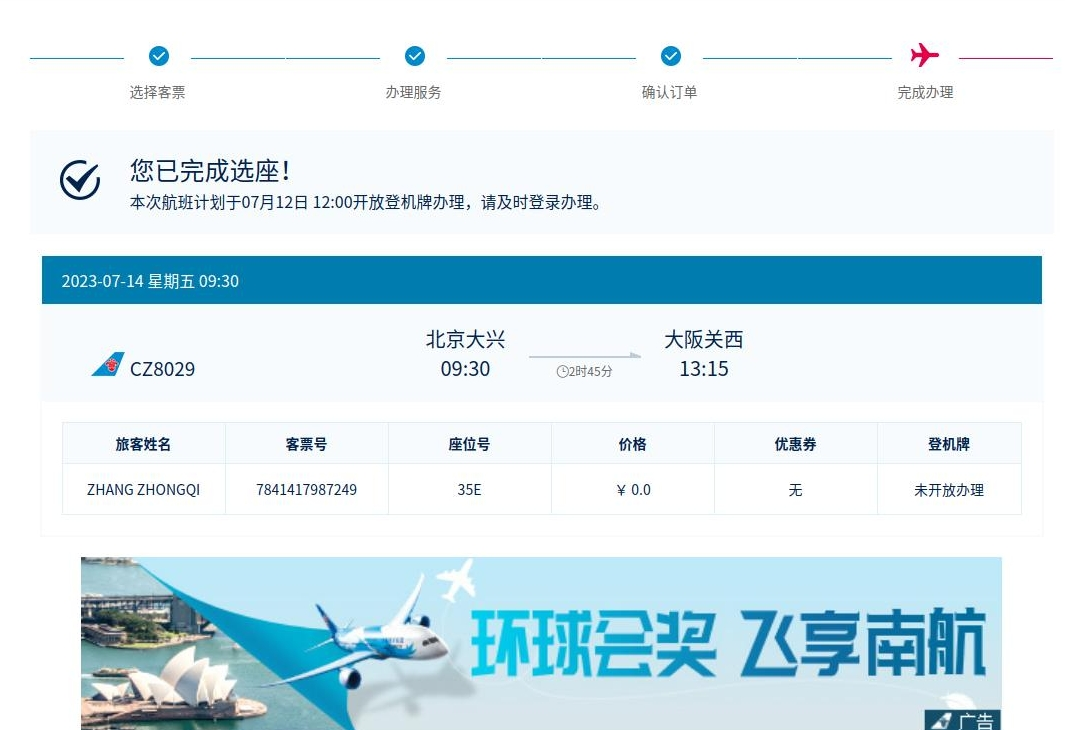This screenshot has height=730, width=1065.
Task: Open the 环球会奖 飞享南航 banner text
Action: pos(728,643)
